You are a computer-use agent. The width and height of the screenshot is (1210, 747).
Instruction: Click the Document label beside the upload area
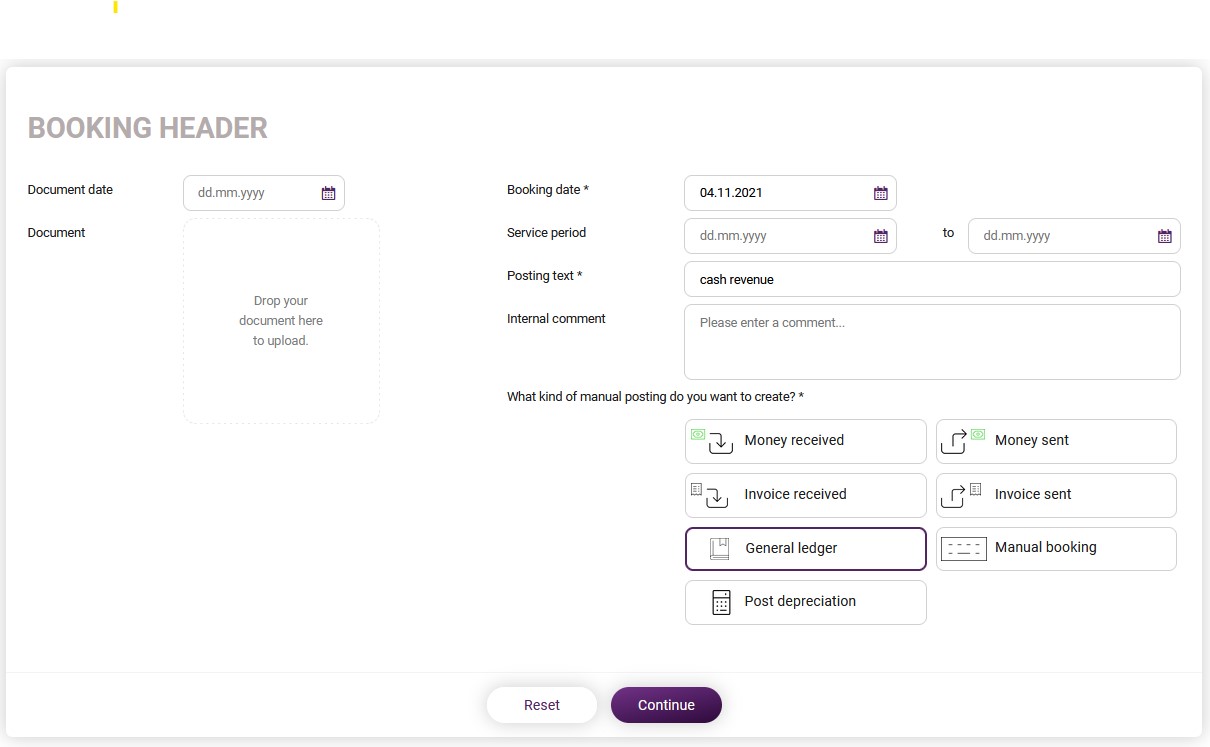coord(57,233)
